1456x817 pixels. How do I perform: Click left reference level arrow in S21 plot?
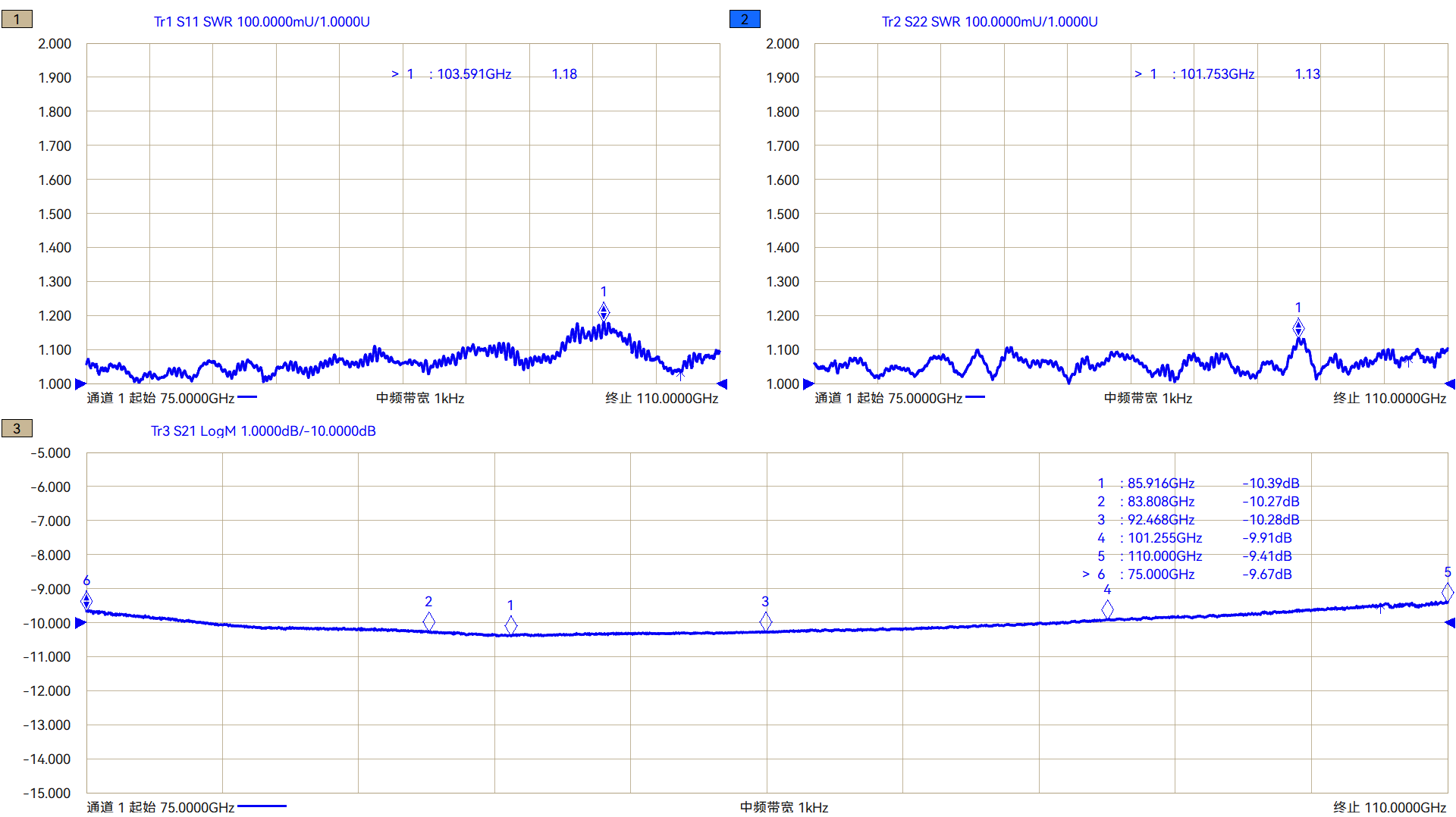point(81,623)
